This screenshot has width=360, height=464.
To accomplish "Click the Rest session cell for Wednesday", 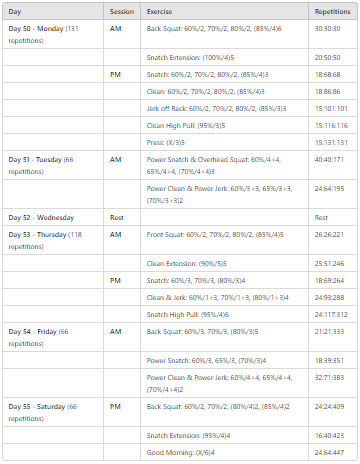I will (x=122, y=217).
